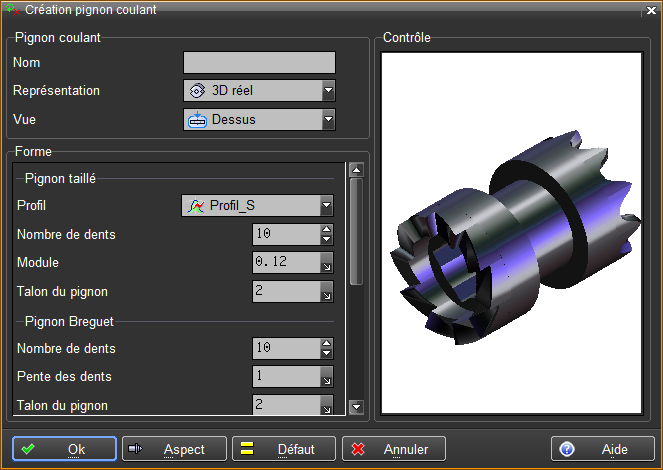Click the Nom text field
Viewport: 663px width, 470px height.
(x=259, y=63)
